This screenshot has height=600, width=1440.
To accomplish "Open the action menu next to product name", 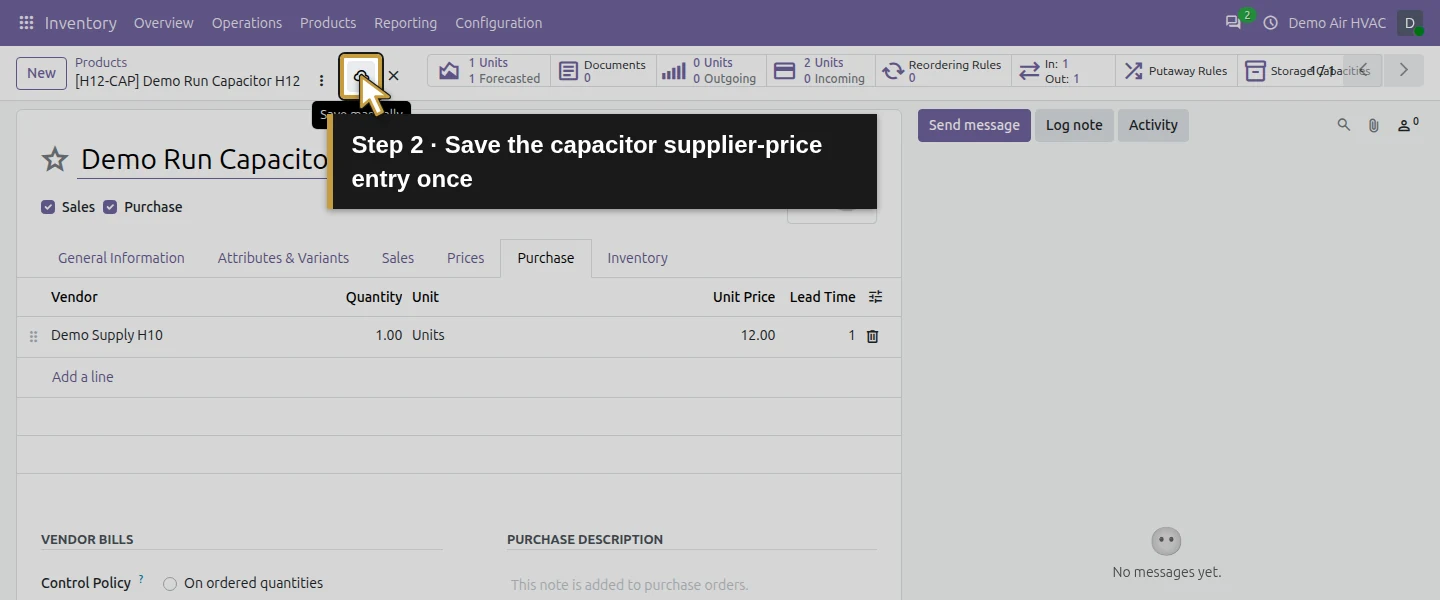I will [321, 80].
